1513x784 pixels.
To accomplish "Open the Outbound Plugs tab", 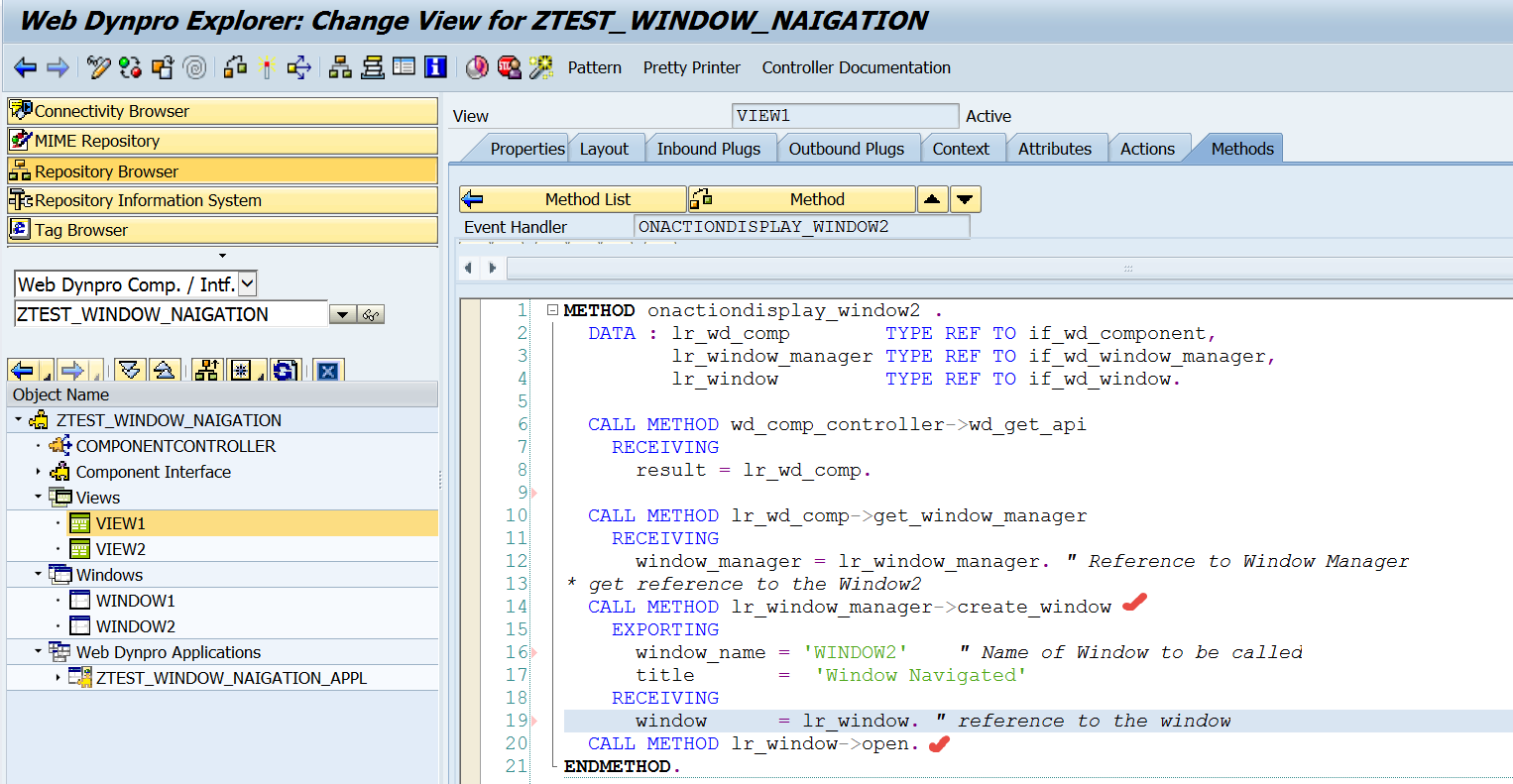I will 846,149.
